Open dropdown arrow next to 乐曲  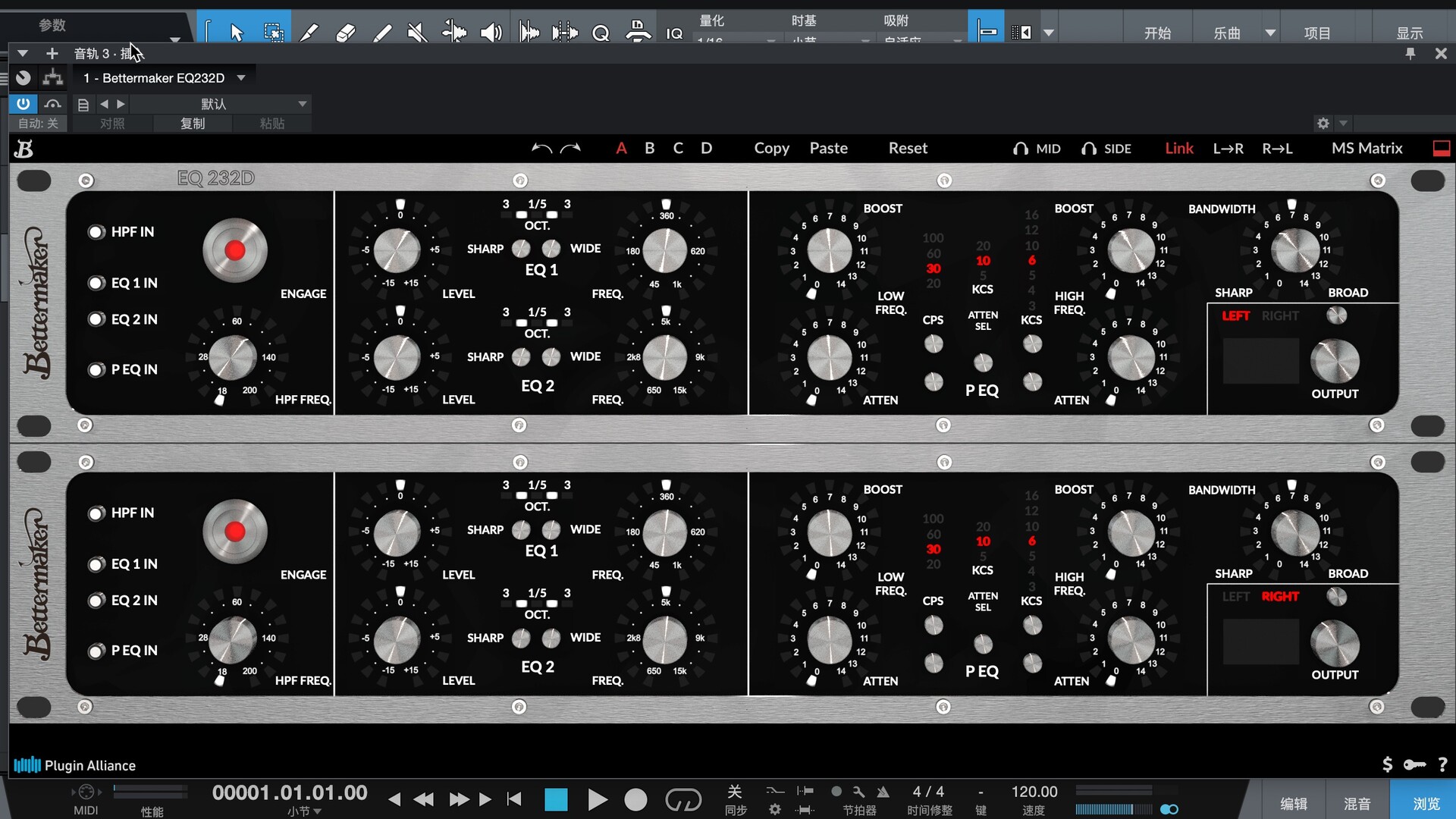coord(1270,33)
